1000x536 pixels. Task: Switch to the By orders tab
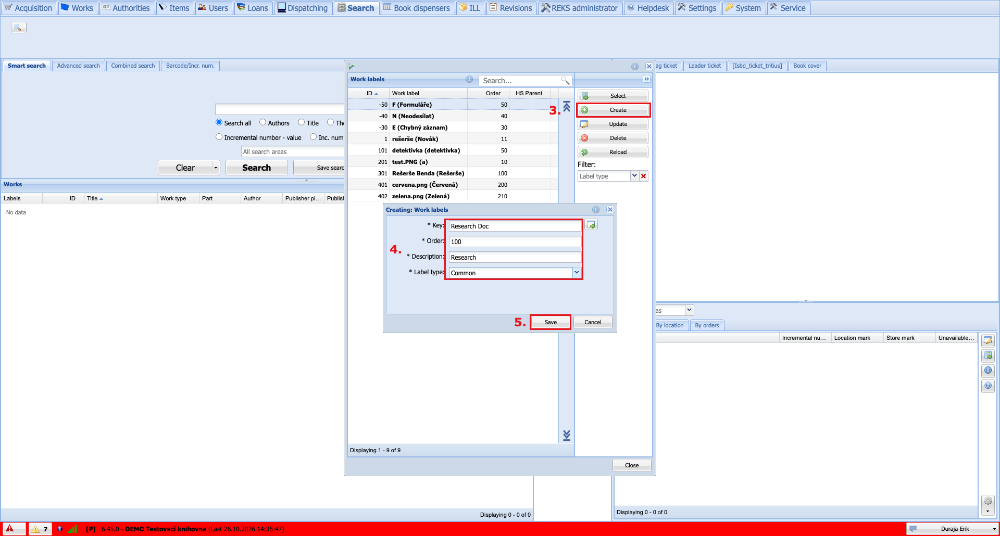tap(707, 325)
